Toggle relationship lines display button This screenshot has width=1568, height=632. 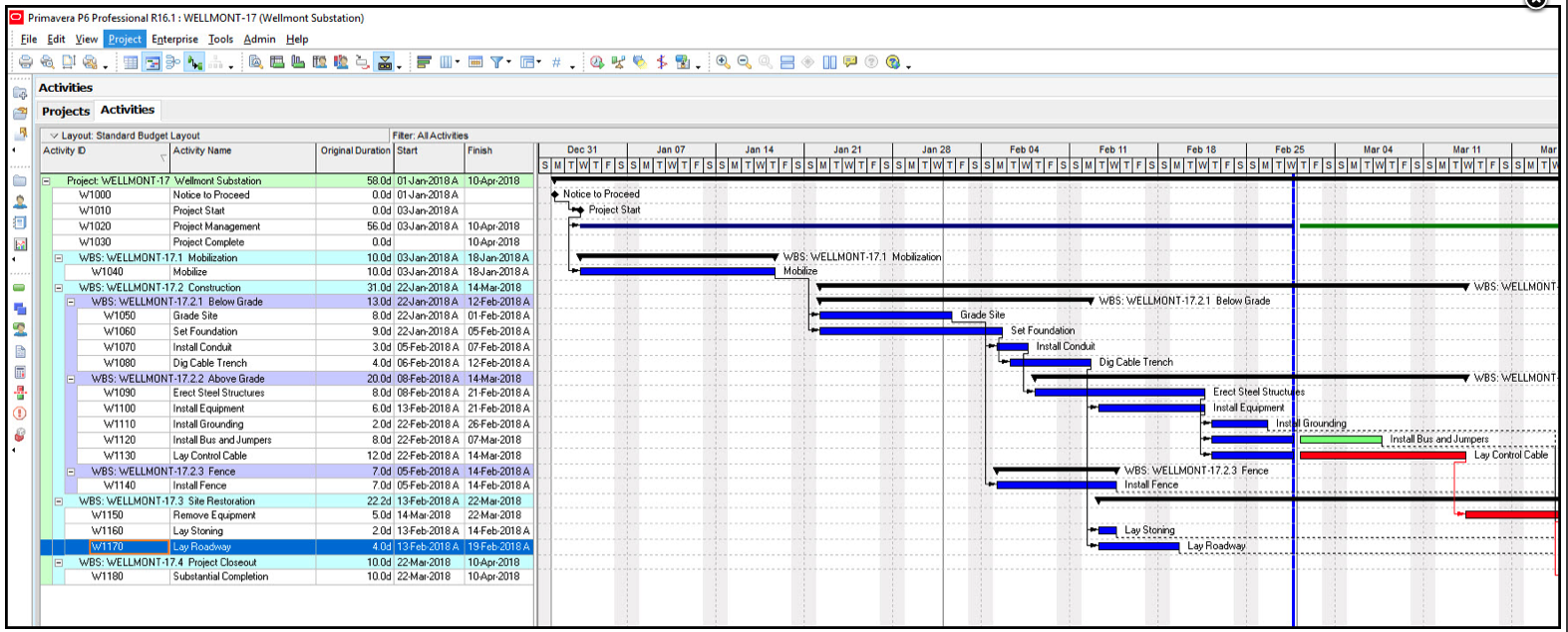coord(195,63)
